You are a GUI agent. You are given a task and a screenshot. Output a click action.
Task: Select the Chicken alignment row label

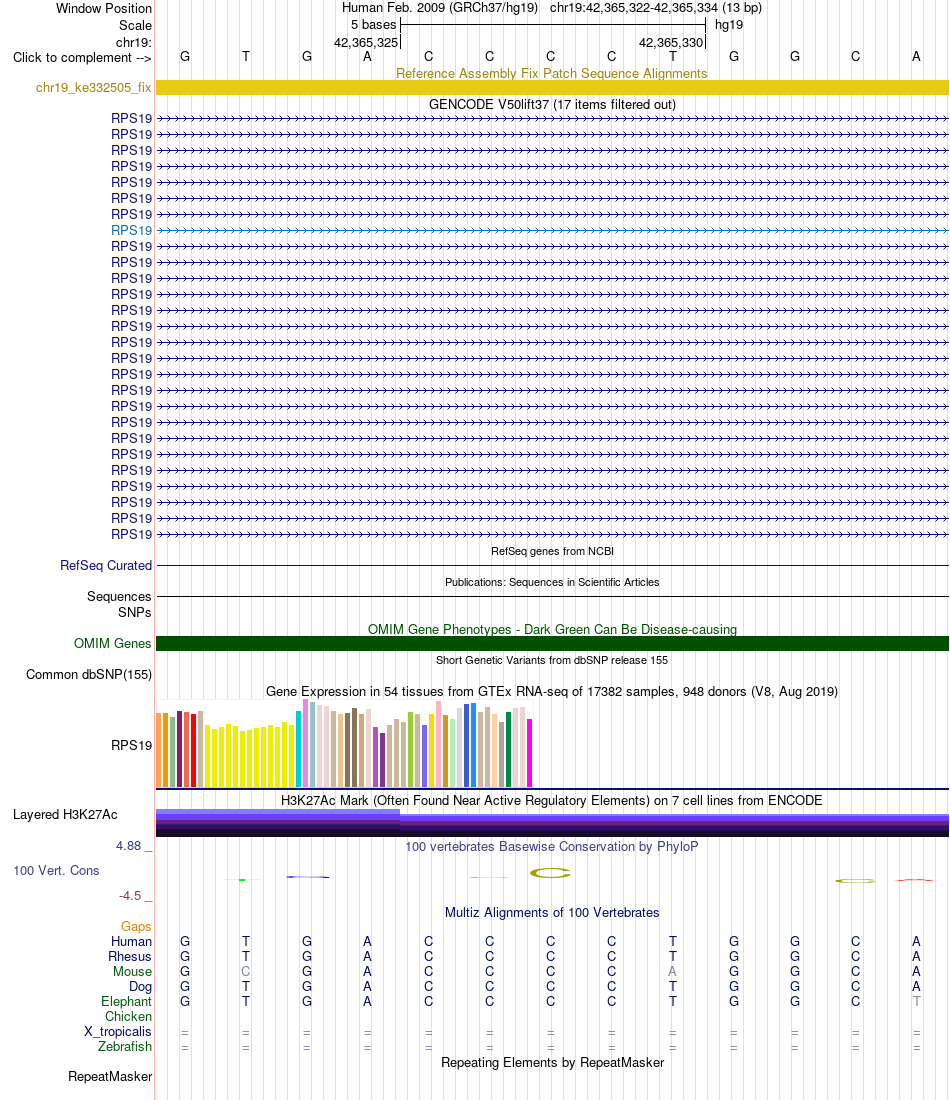click(128, 1017)
